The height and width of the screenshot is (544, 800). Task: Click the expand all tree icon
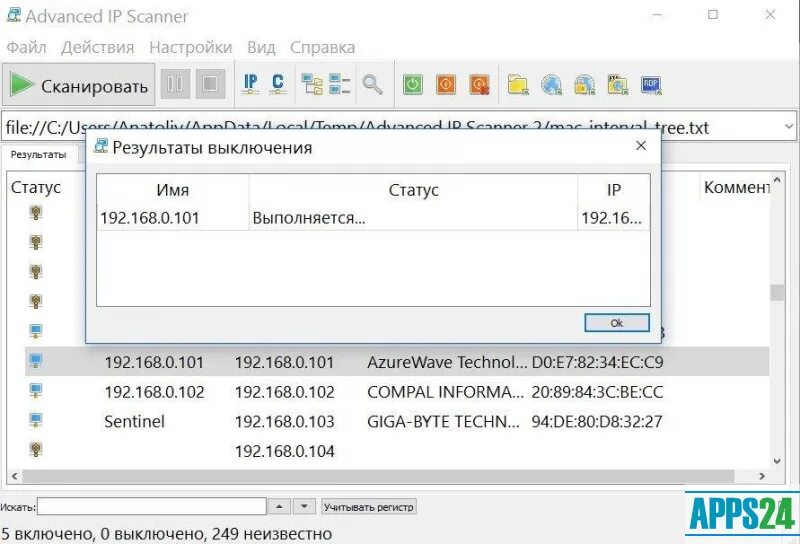click(311, 84)
